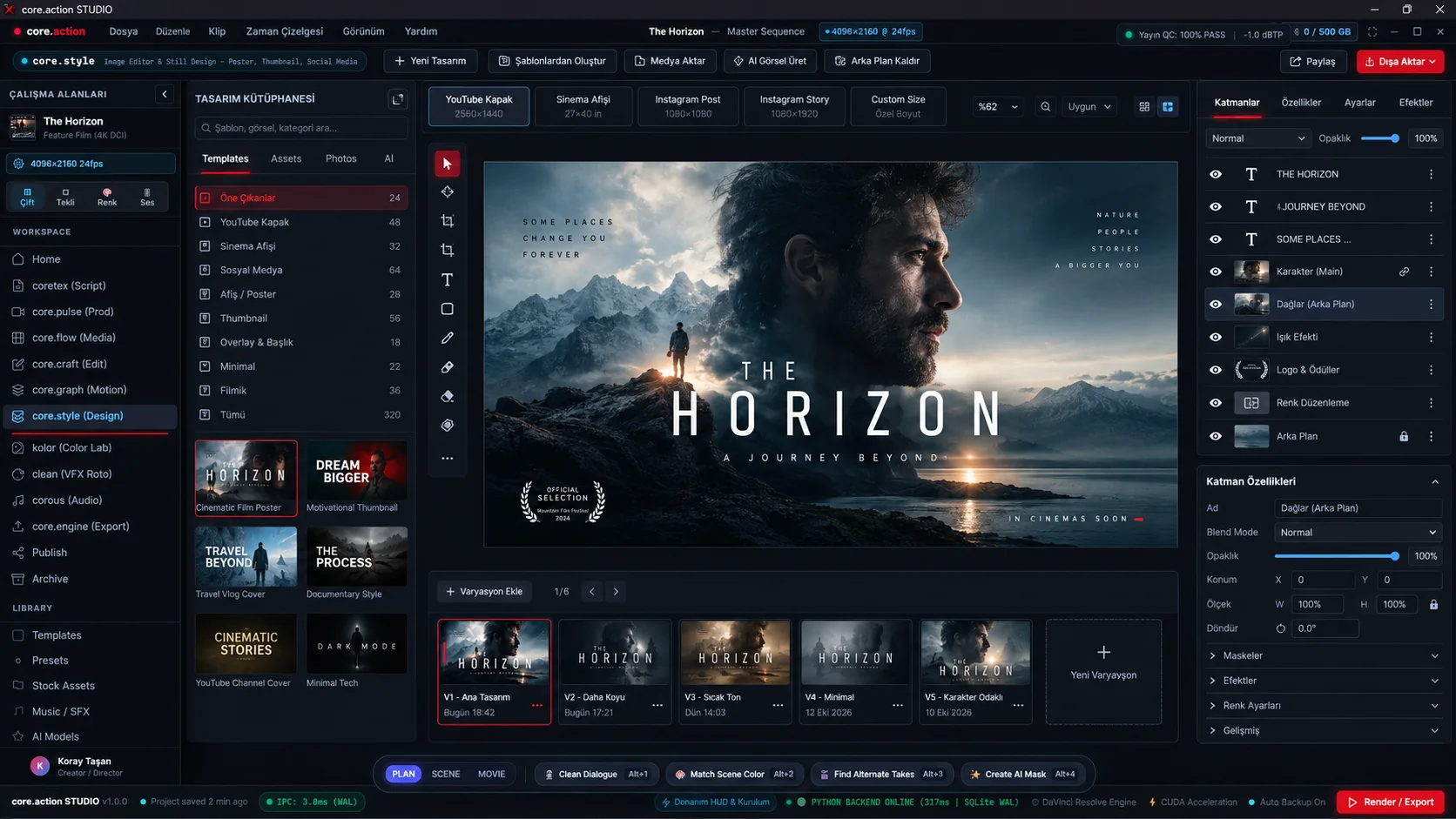Image resolution: width=1456 pixels, height=819 pixels.
Task: Toggle visibility of Dağlar (Arka Plan) layer
Action: coord(1216,305)
